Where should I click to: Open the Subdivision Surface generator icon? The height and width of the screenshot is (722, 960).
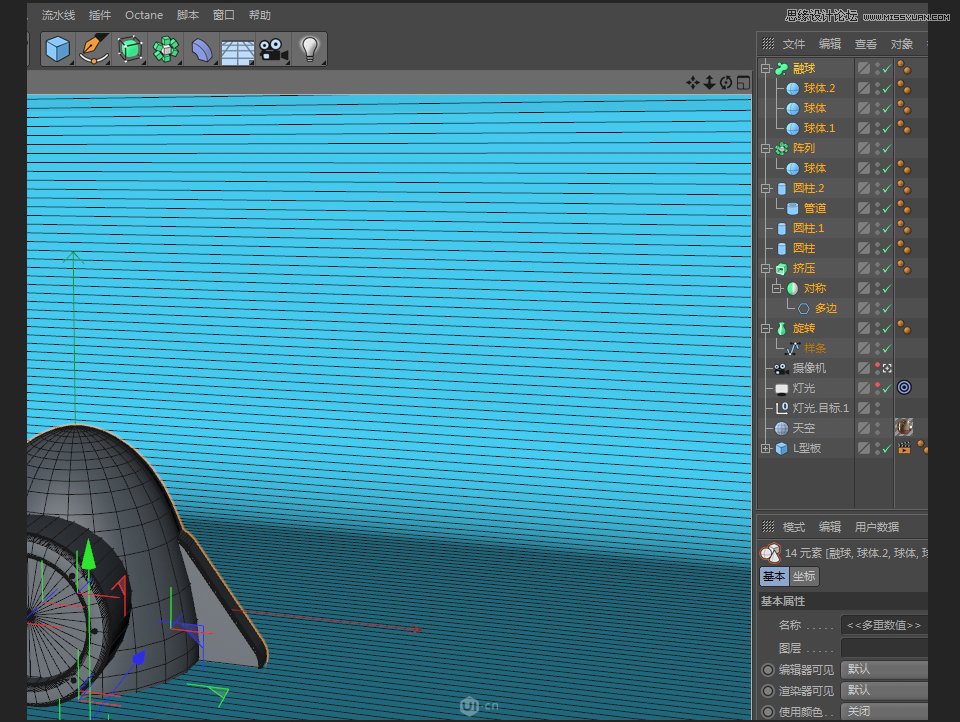130,48
